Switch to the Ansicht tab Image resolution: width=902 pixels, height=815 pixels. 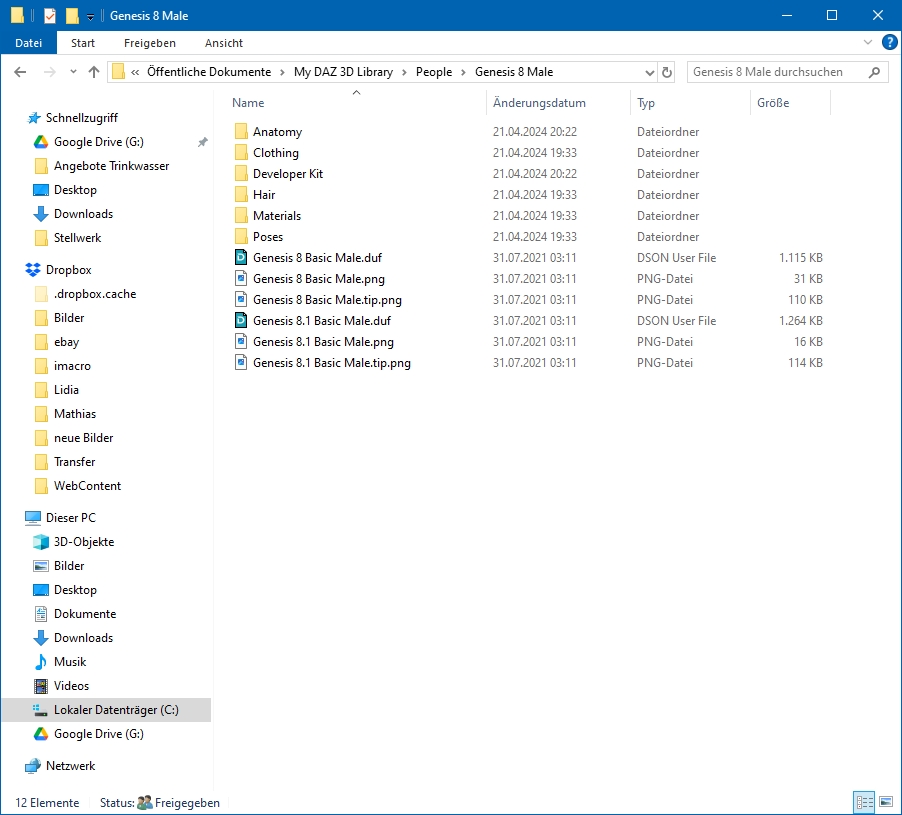coord(224,43)
